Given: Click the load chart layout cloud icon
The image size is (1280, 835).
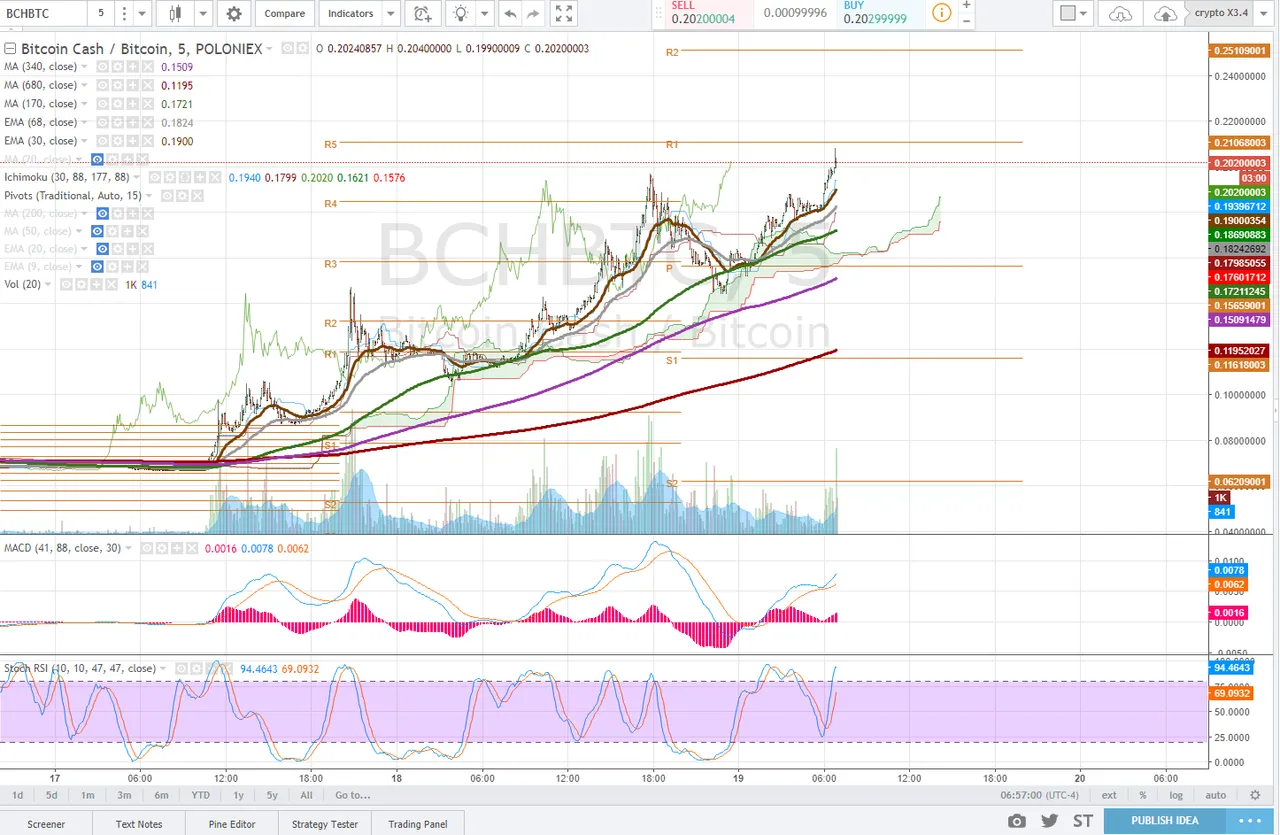Looking at the screenshot, I should 1120,14.
